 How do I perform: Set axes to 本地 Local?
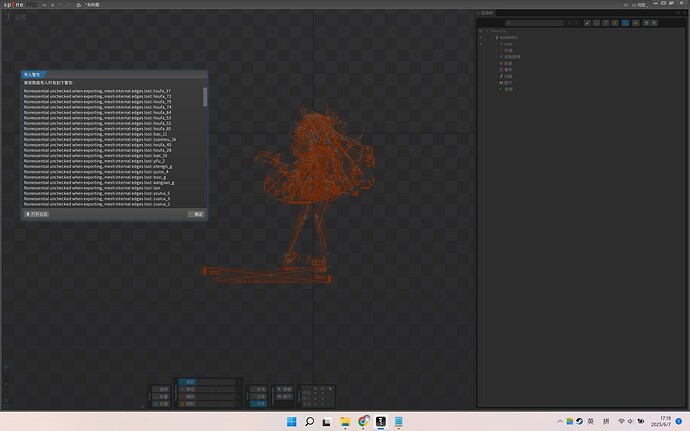[x=258, y=389]
